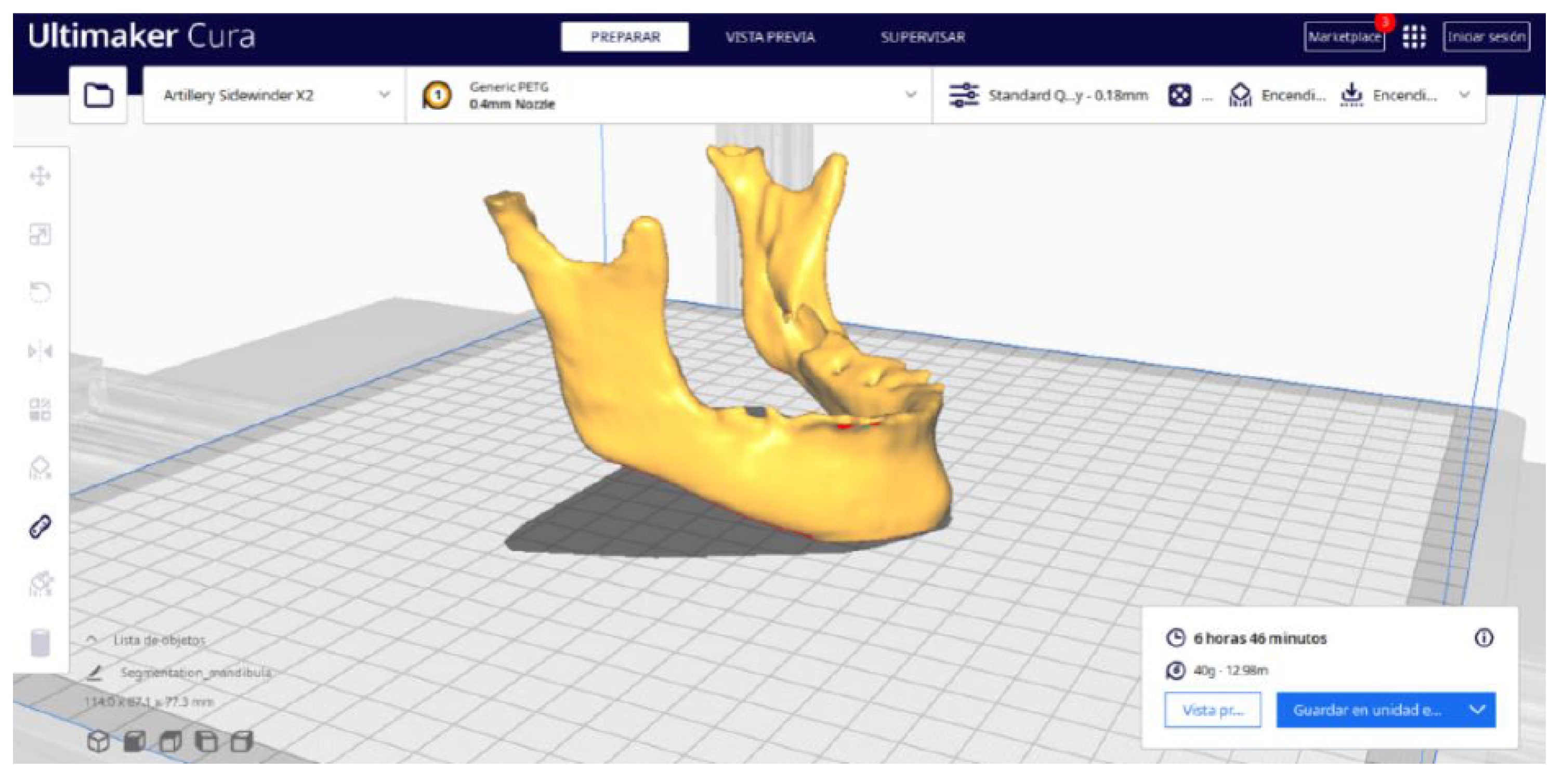Select the Rotate tool icon

click(x=40, y=292)
